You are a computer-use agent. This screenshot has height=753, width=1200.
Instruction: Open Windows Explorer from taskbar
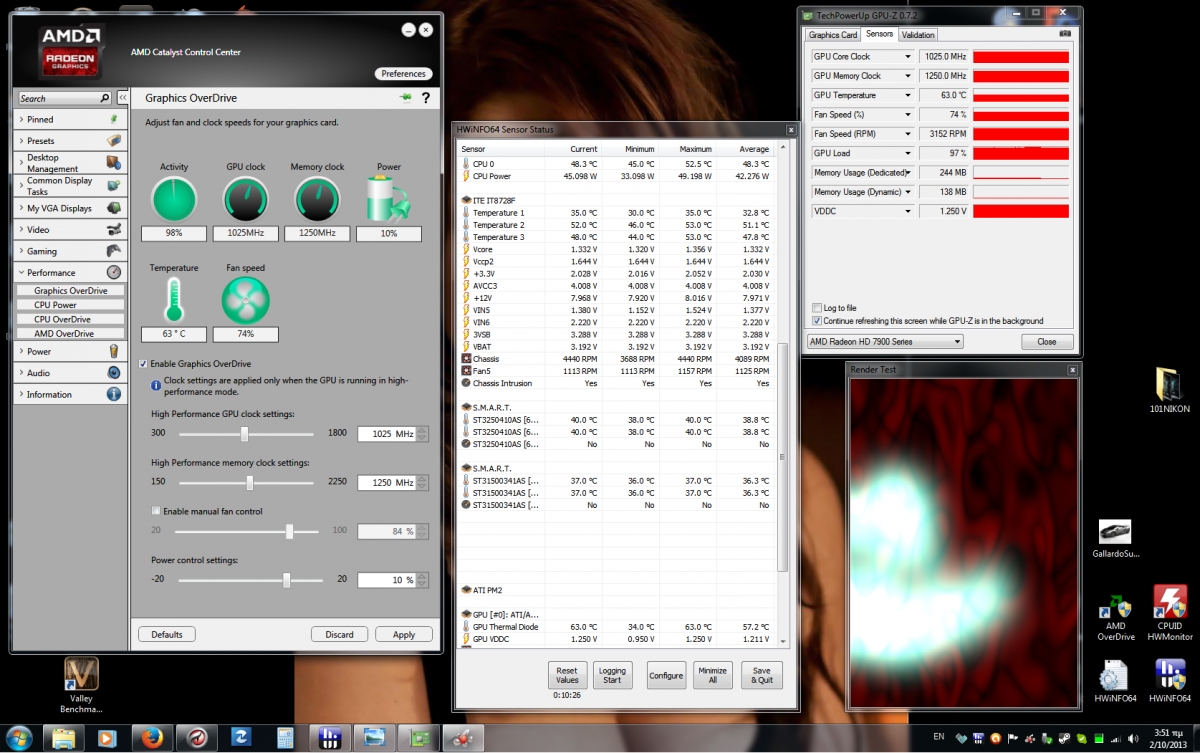click(x=63, y=738)
